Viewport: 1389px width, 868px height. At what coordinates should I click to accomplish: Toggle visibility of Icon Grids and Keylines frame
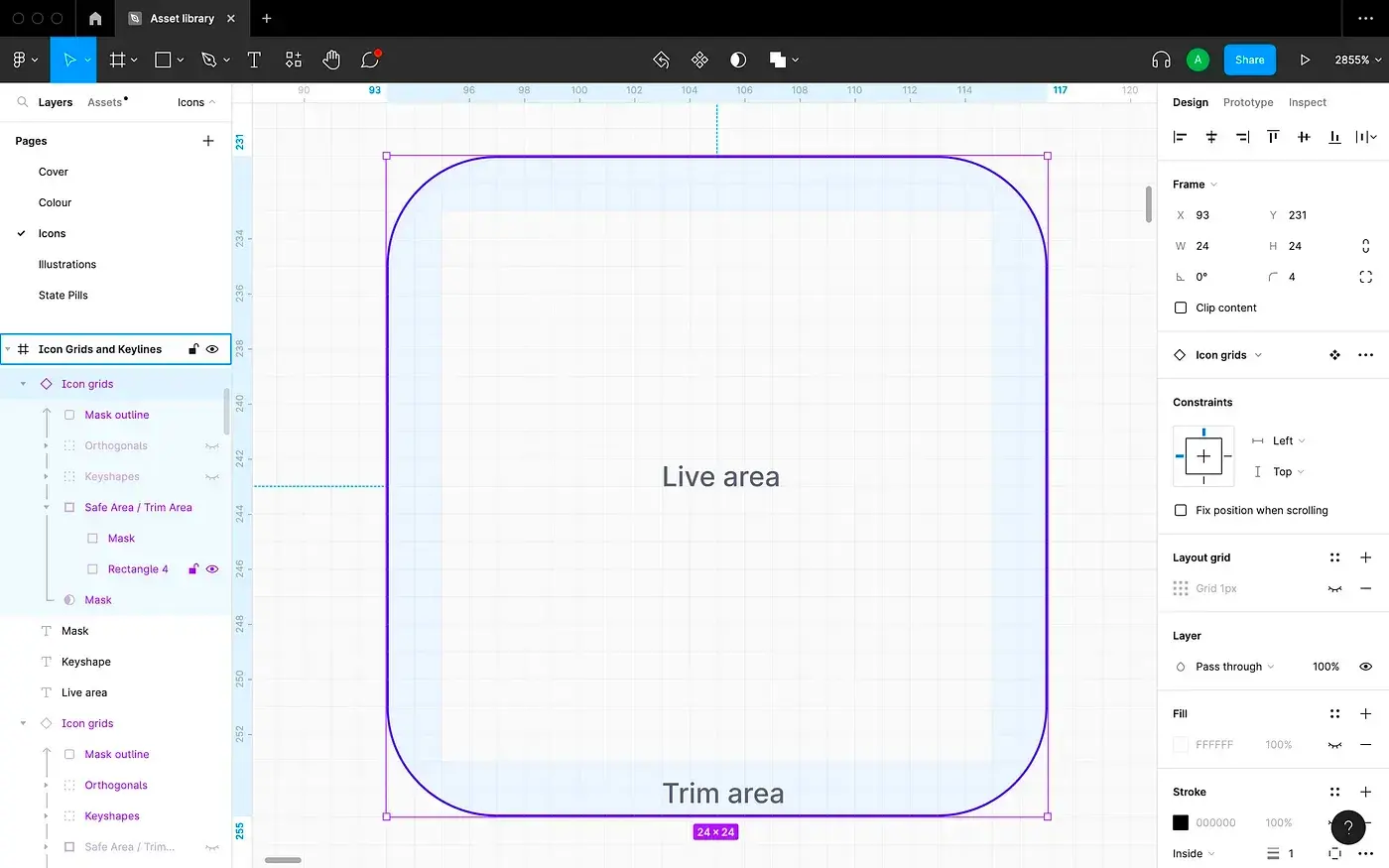[211, 349]
